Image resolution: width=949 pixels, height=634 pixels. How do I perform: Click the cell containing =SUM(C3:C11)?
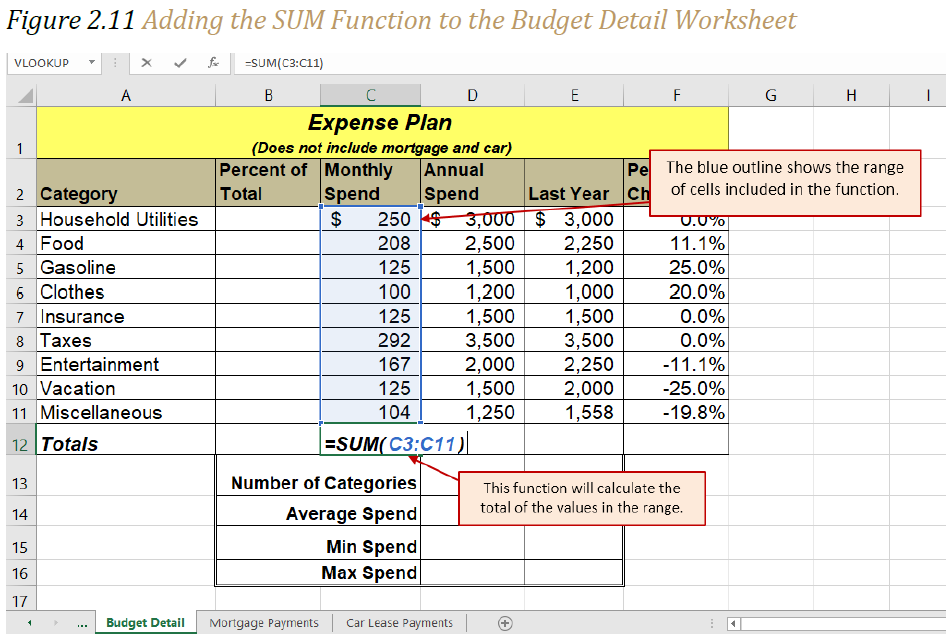(370, 440)
